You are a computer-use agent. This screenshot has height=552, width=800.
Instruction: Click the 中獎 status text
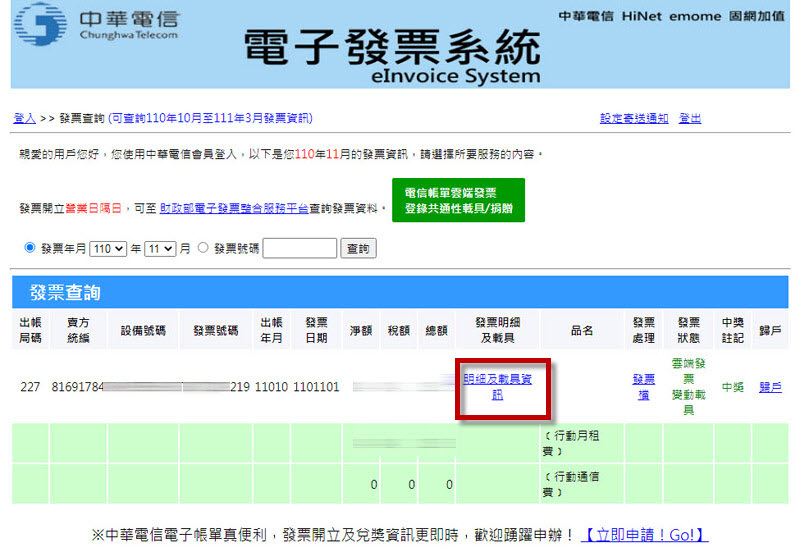pos(733,387)
